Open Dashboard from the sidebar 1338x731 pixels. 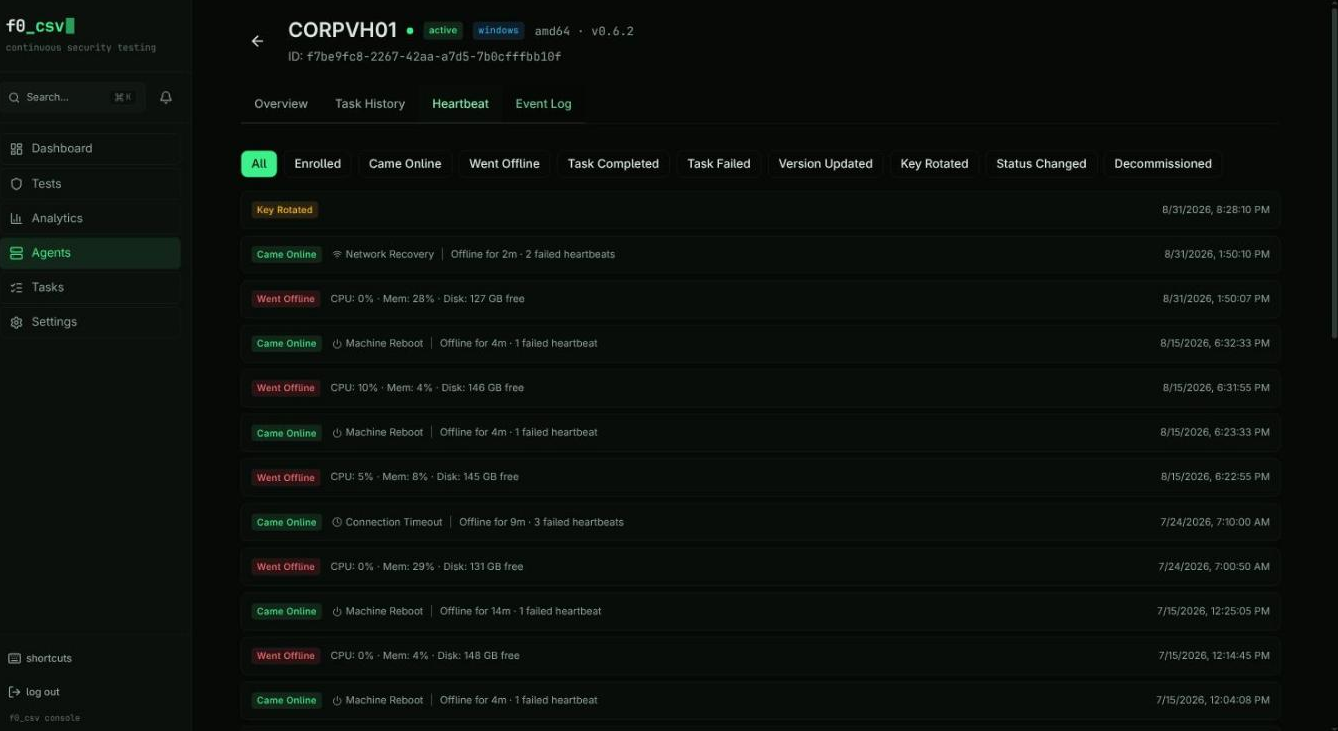tap(91, 149)
